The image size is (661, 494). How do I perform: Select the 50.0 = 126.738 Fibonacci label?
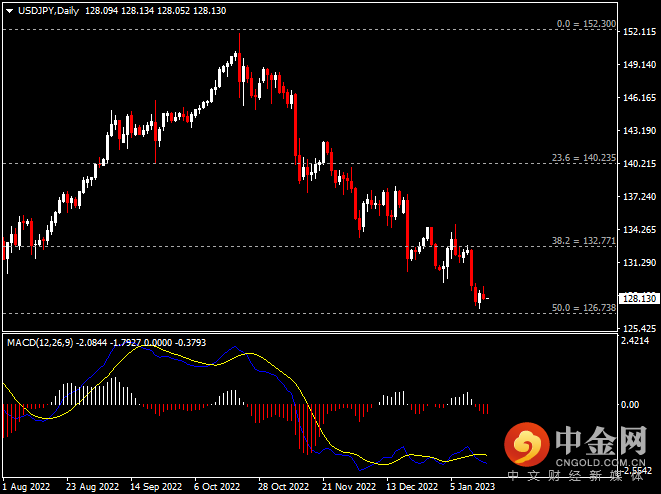point(583,308)
